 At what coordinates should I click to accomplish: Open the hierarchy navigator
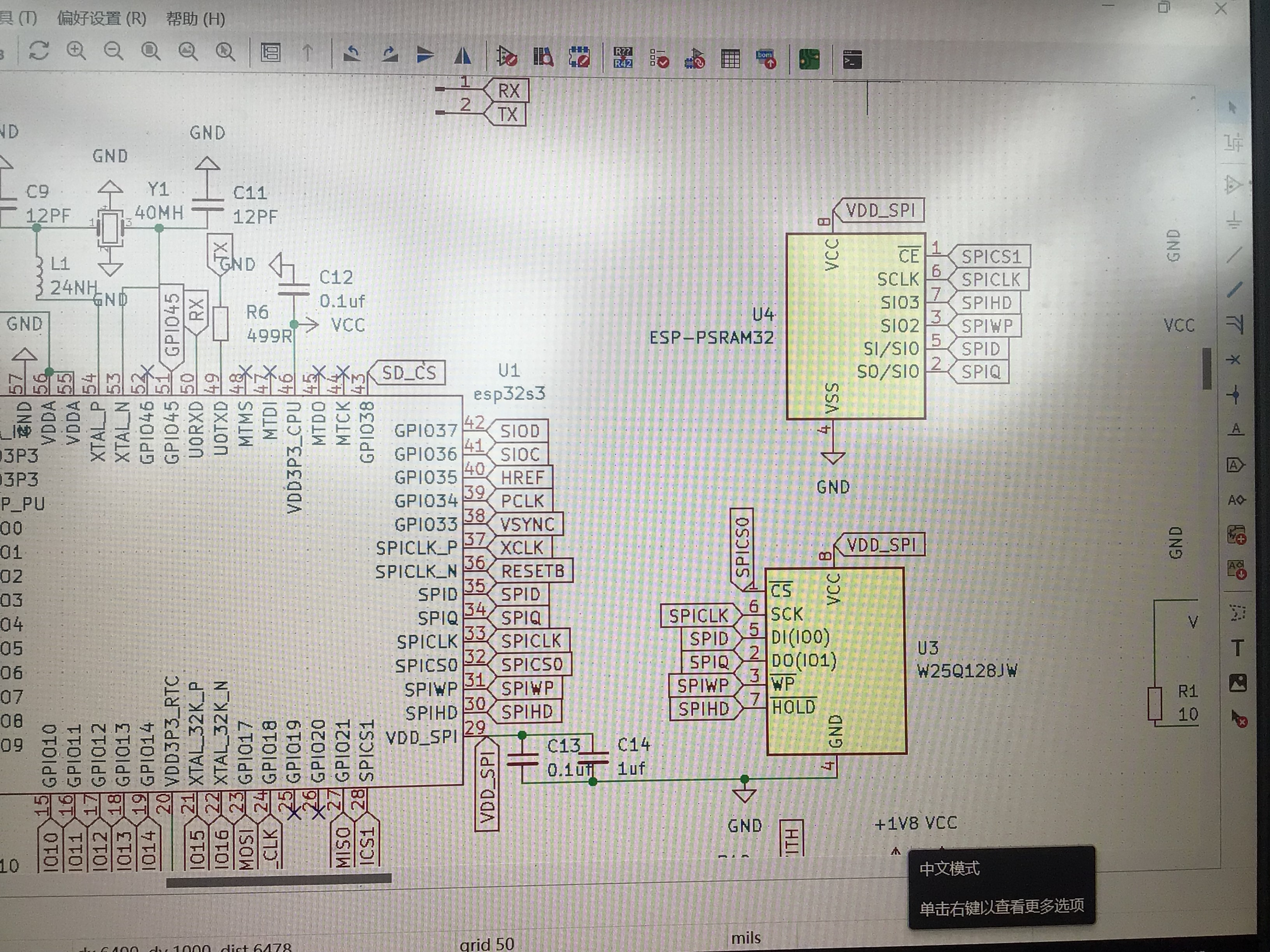[270, 53]
